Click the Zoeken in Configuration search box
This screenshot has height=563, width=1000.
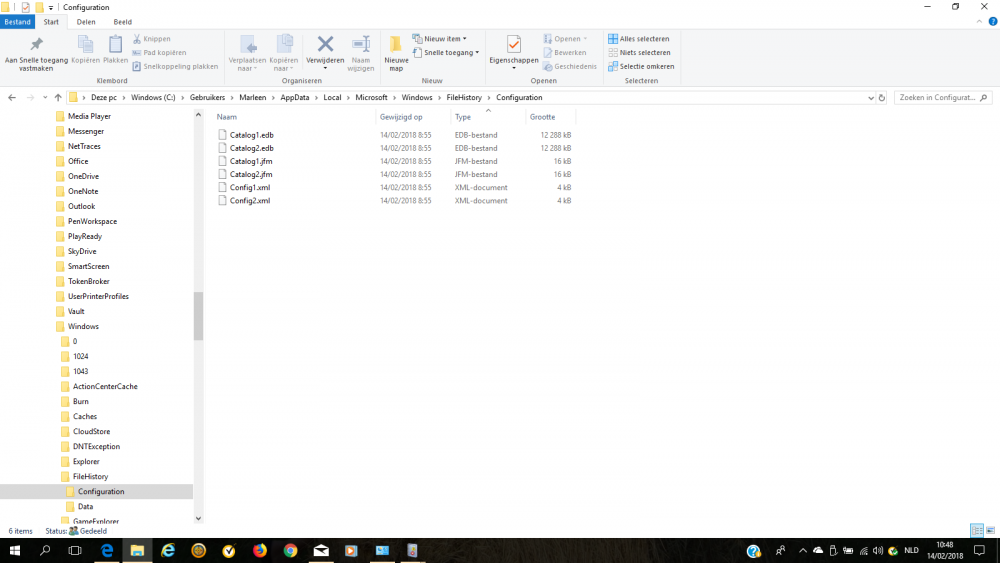tap(943, 98)
